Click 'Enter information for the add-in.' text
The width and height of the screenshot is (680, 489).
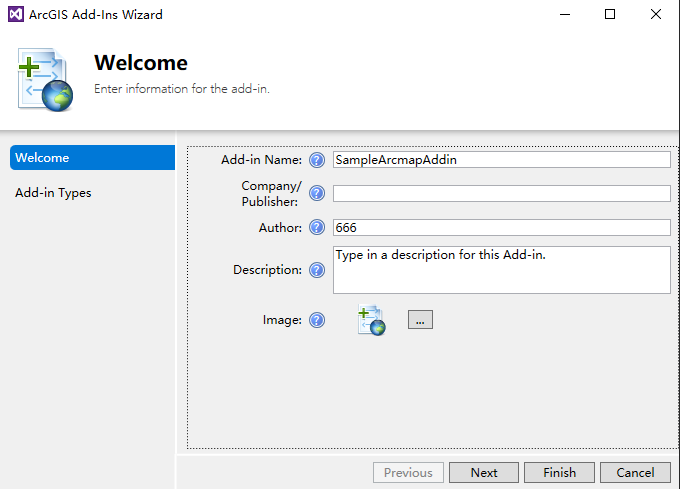182,89
